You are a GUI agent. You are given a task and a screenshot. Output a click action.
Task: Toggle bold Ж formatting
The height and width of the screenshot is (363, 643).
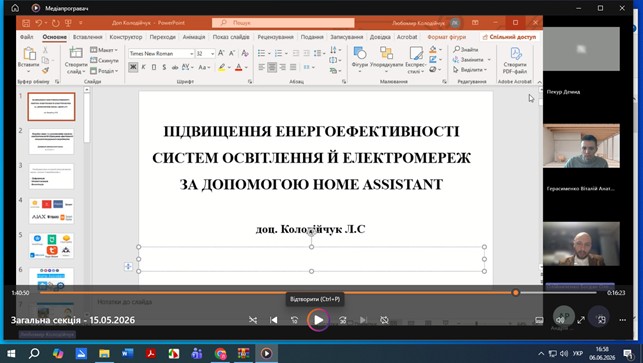pyautogui.click(x=133, y=67)
